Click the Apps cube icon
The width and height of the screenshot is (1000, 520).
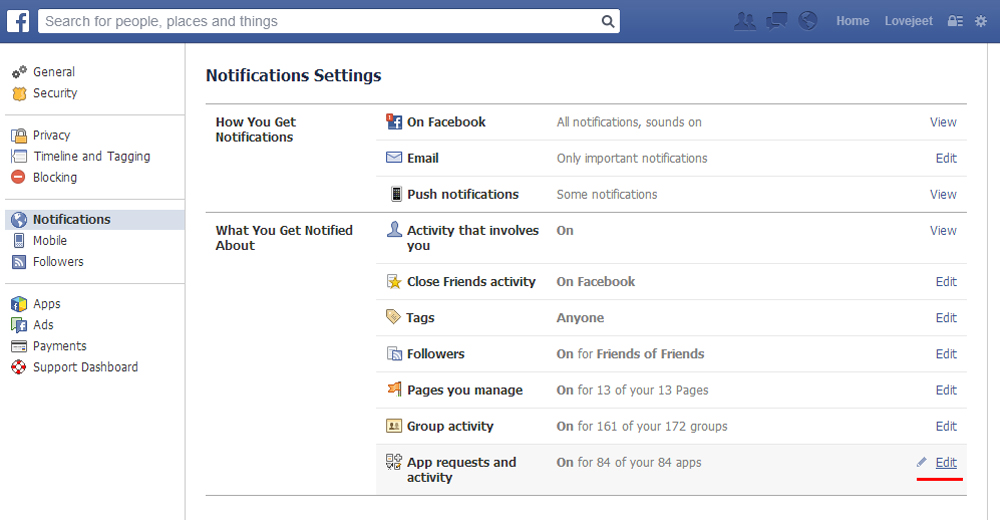point(19,304)
